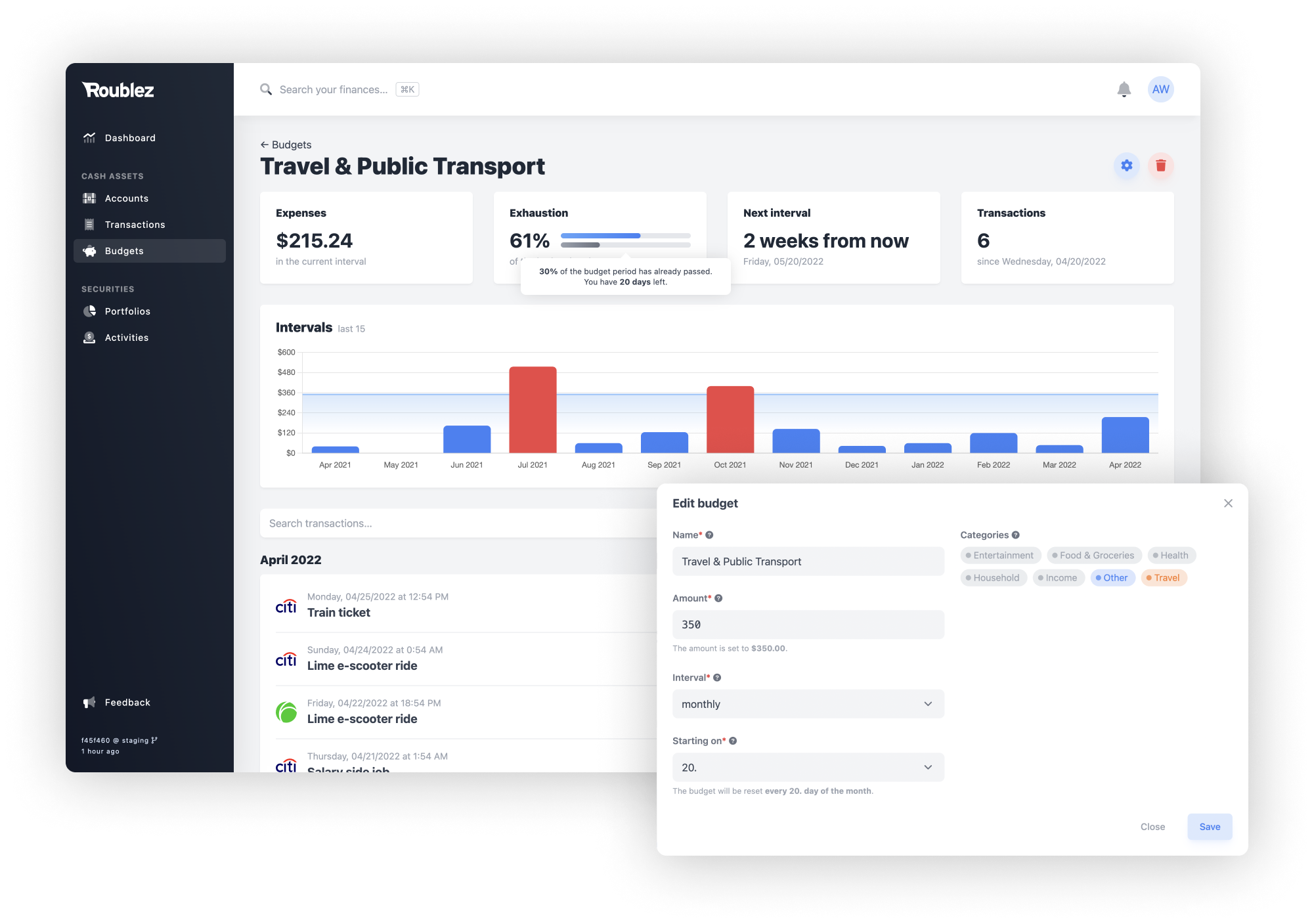Screen dimensions: 1314x924
Task: Open Dashboard from the sidebar
Action: click(149, 138)
